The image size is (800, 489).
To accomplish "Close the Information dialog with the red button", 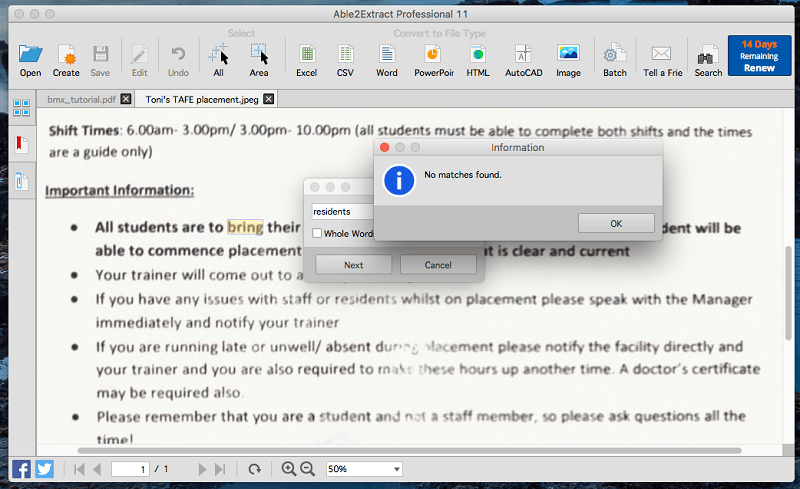I will coord(385,147).
